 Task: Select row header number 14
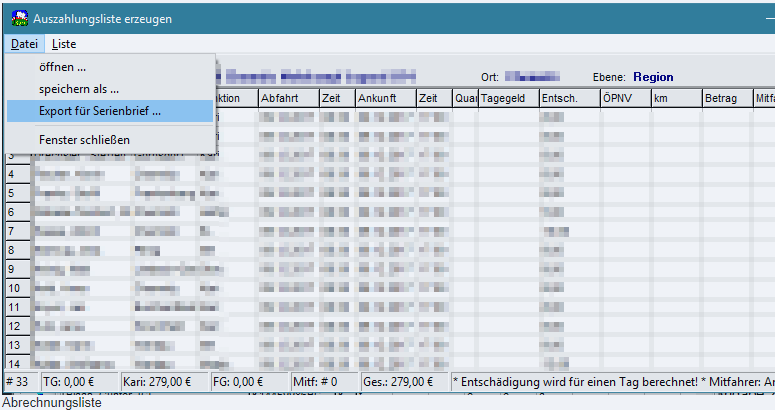(18, 364)
